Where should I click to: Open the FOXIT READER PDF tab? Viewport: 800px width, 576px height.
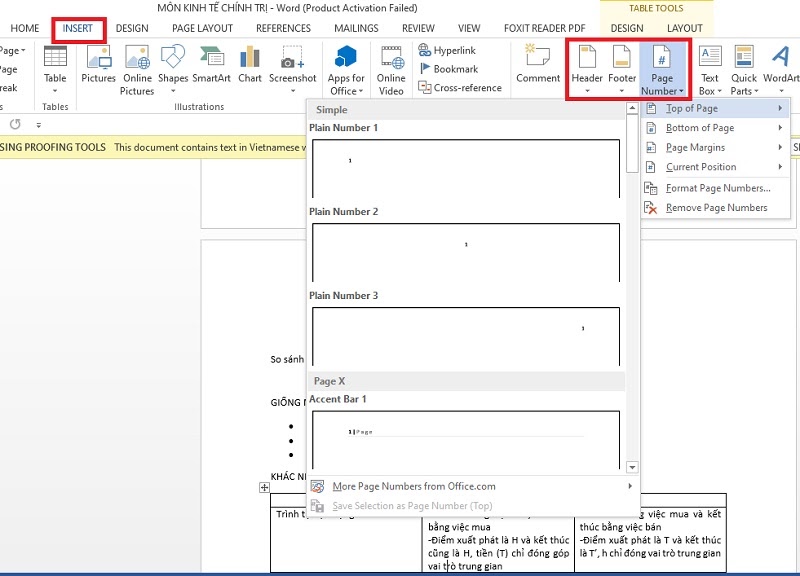pyautogui.click(x=544, y=28)
